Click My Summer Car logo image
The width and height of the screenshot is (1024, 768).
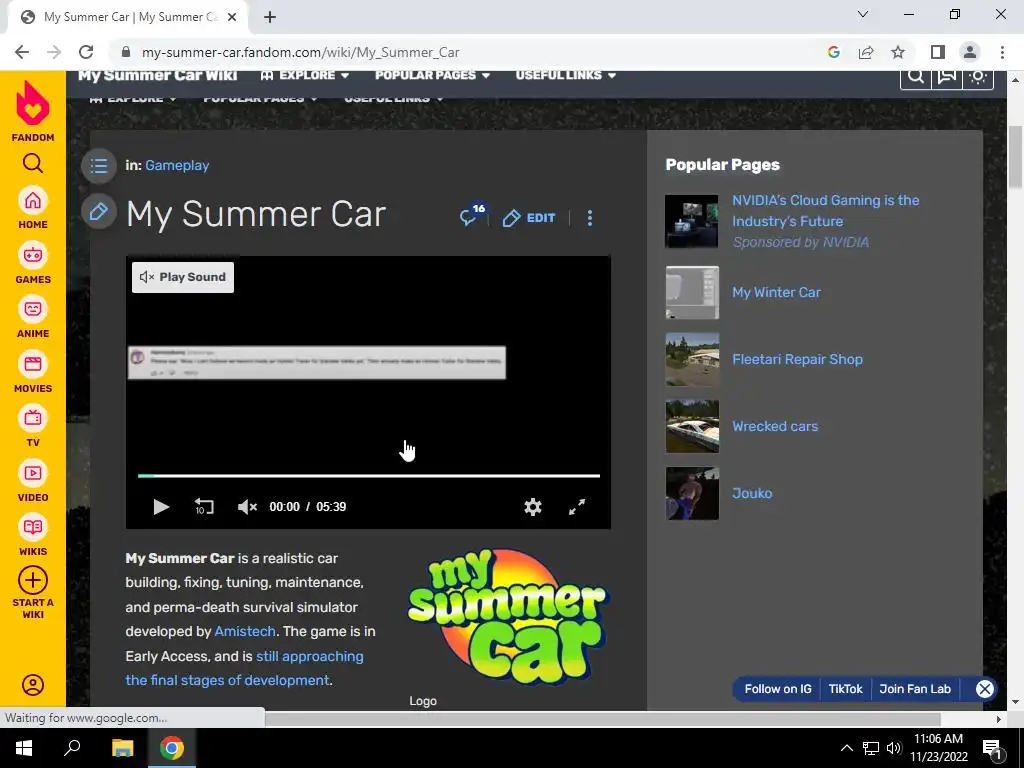tap(508, 617)
